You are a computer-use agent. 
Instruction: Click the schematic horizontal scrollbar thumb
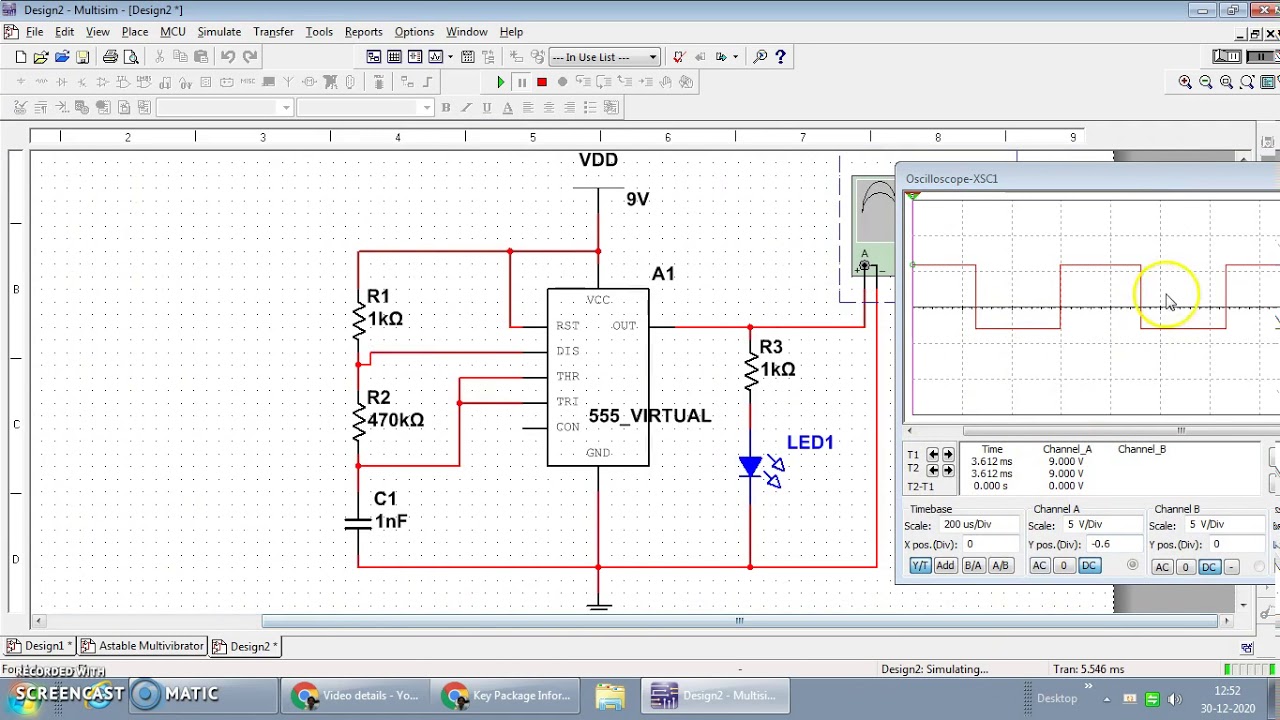738,621
